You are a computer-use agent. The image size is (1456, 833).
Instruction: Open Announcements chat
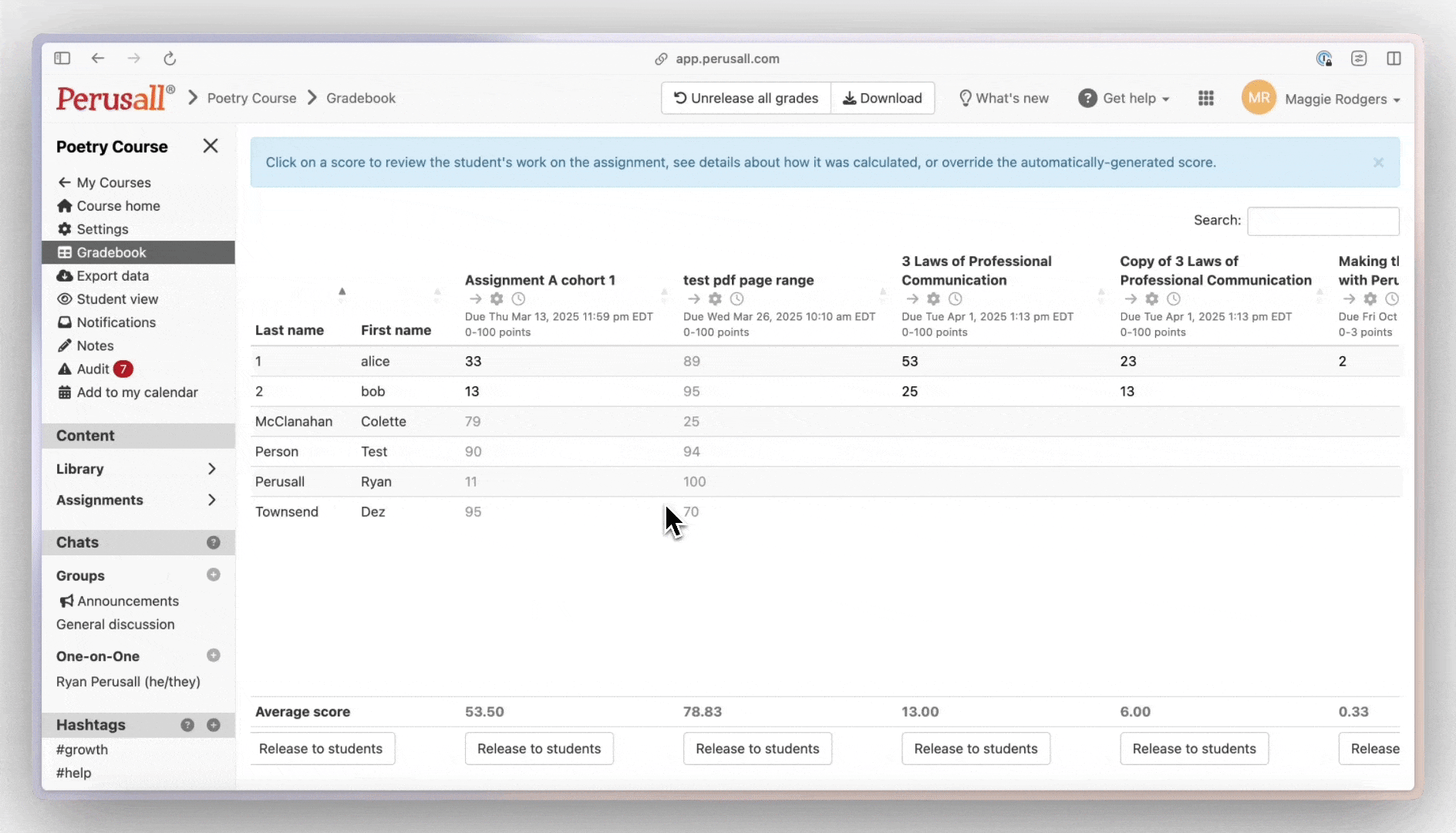[120, 601]
